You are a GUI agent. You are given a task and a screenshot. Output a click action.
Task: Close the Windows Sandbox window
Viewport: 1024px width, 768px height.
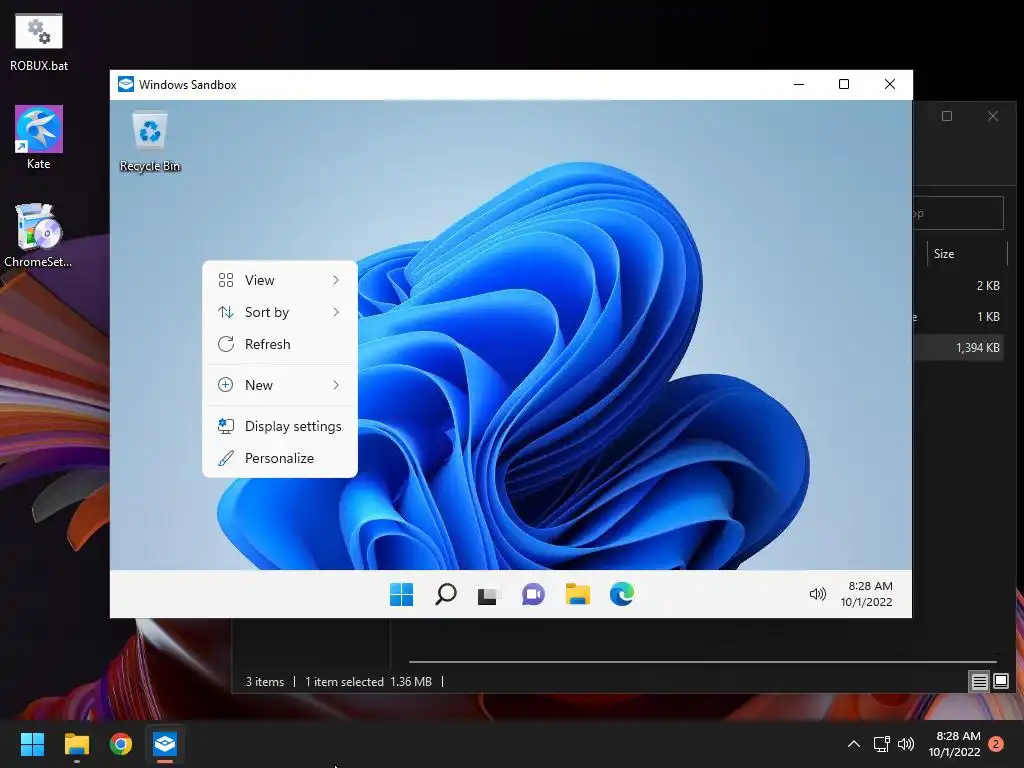(x=889, y=84)
